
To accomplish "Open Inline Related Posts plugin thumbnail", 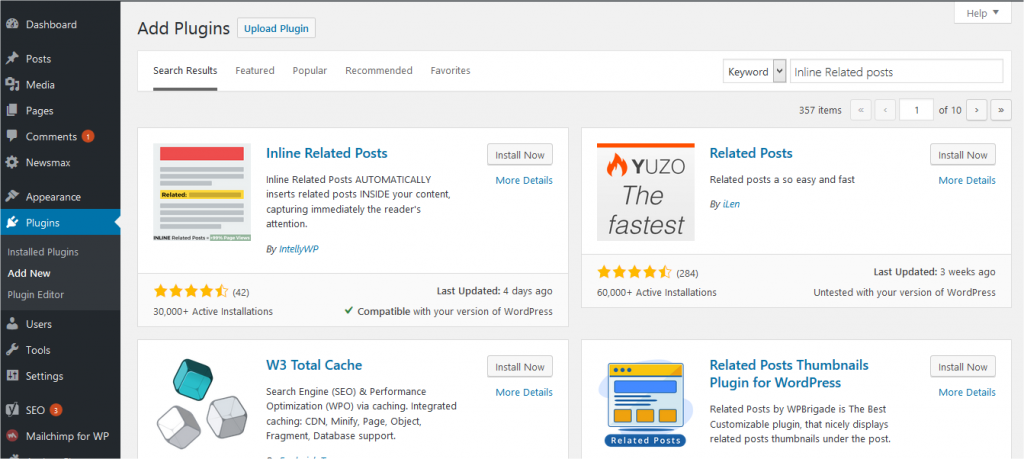I will pos(202,193).
